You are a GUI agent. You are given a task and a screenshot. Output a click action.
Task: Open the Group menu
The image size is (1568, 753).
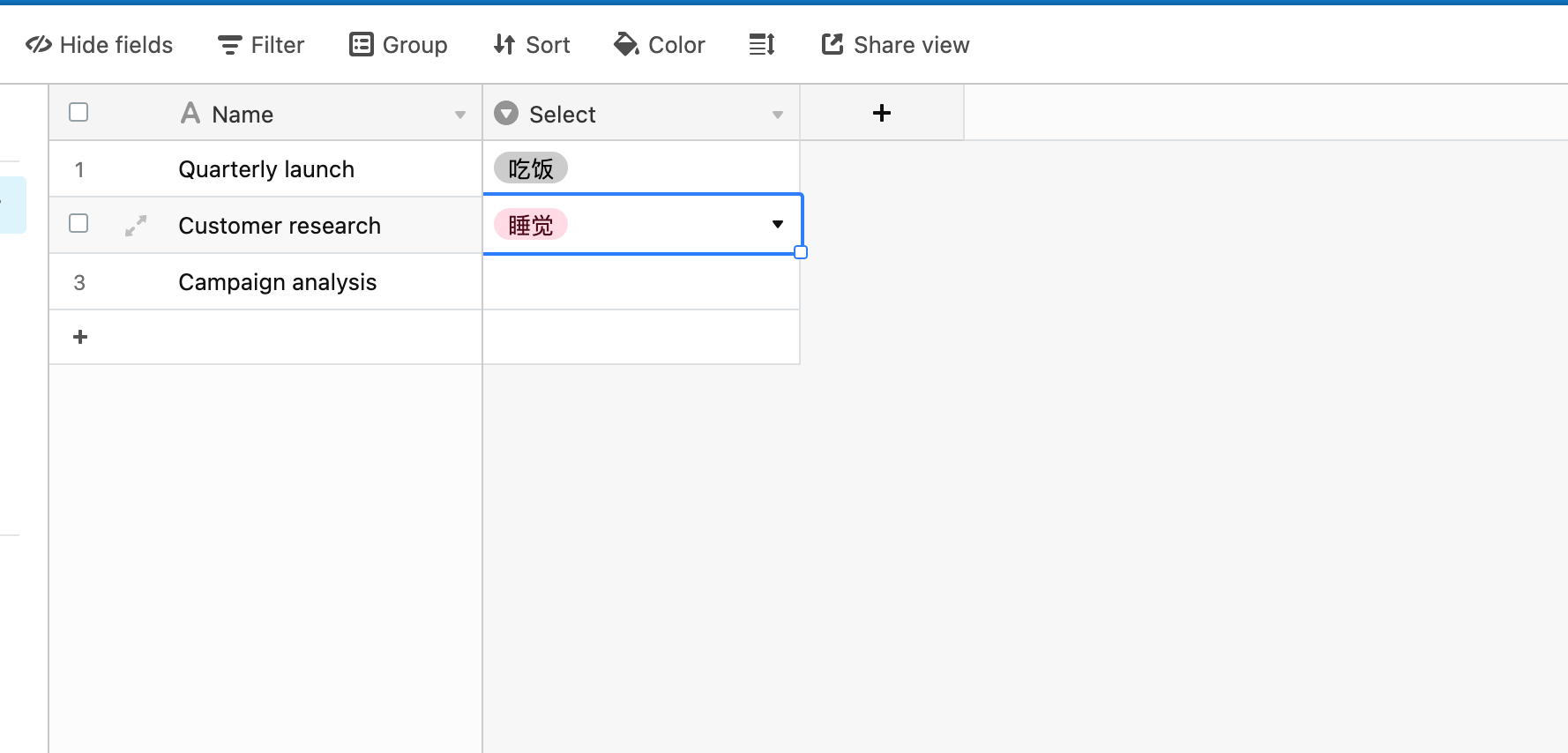pyautogui.click(x=398, y=45)
